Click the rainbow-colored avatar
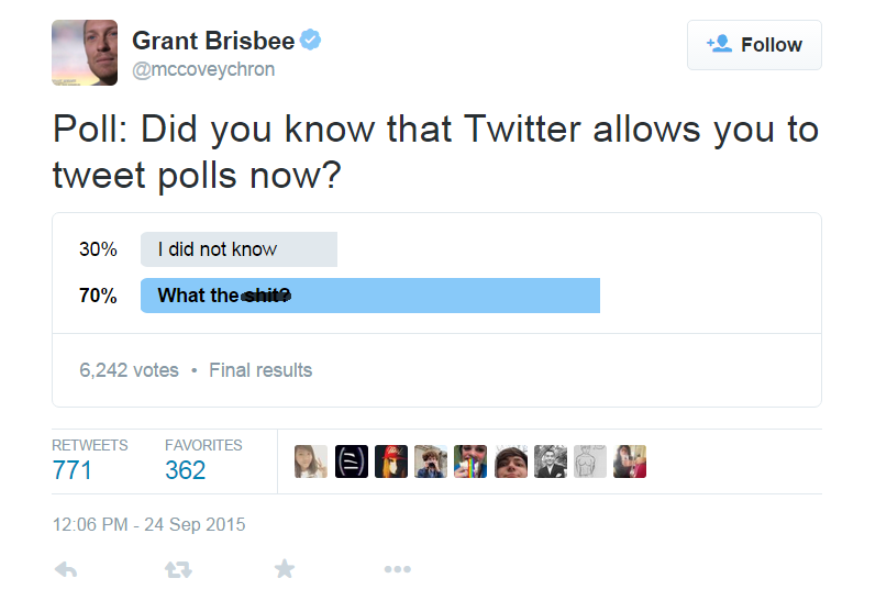Viewport: 875px width, 600px height. coord(470,461)
